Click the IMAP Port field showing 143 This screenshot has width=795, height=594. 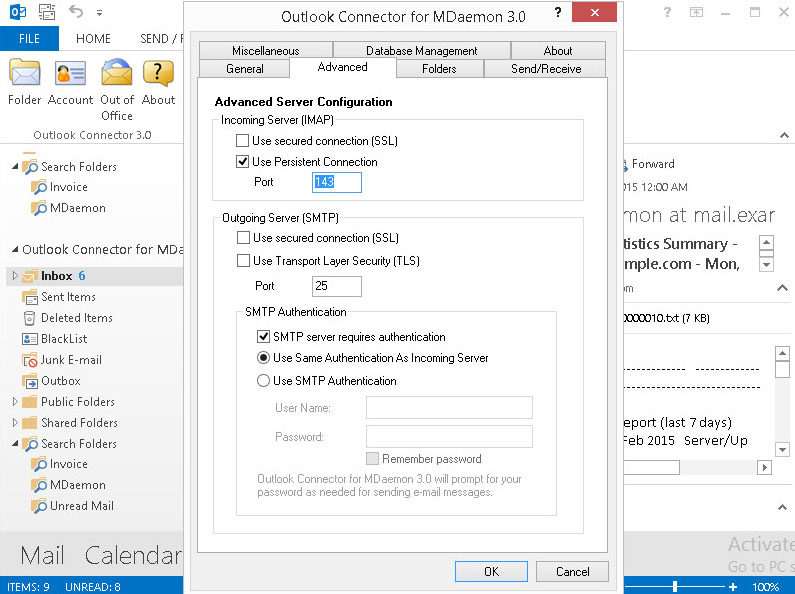337,182
